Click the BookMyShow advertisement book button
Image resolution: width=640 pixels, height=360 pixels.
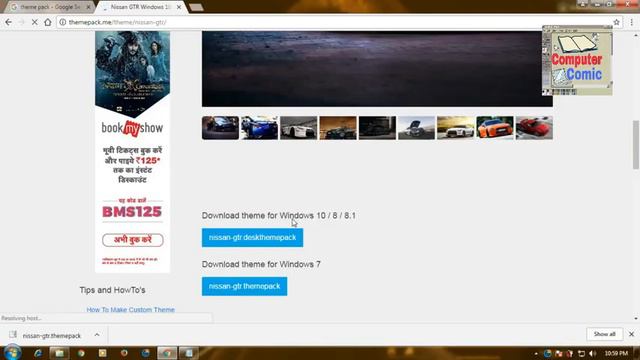[x=133, y=240]
